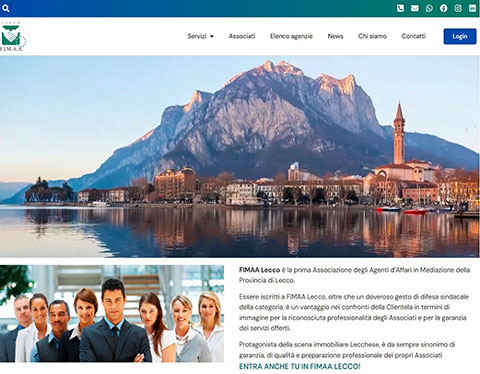Click the bold FIMAA Lecco text
Image resolution: width=480 pixels, height=374 pixels.
[259, 270]
